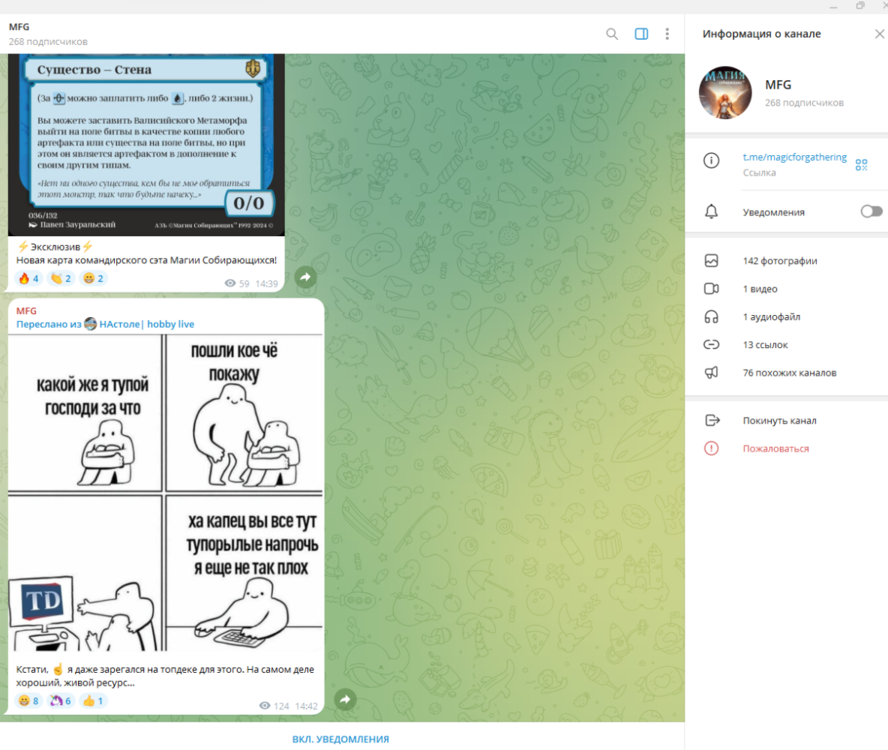The image size is (888, 750).
Task: Open search in the MFG channel
Action: point(612,34)
